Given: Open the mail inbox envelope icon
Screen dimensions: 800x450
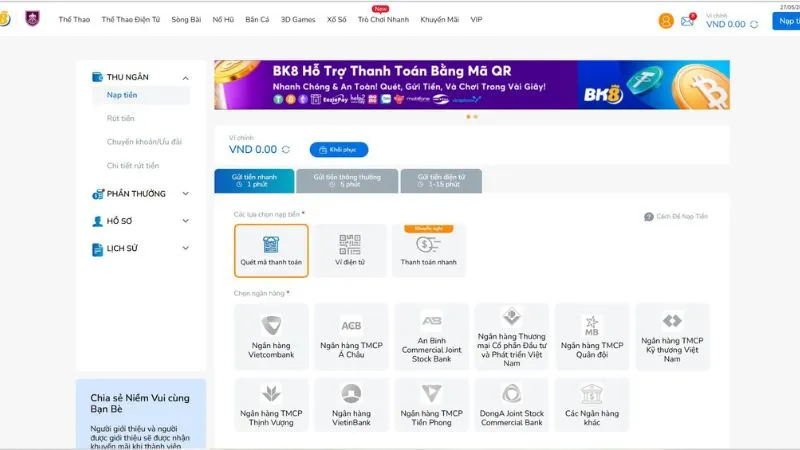Looking at the screenshot, I should [x=687, y=21].
